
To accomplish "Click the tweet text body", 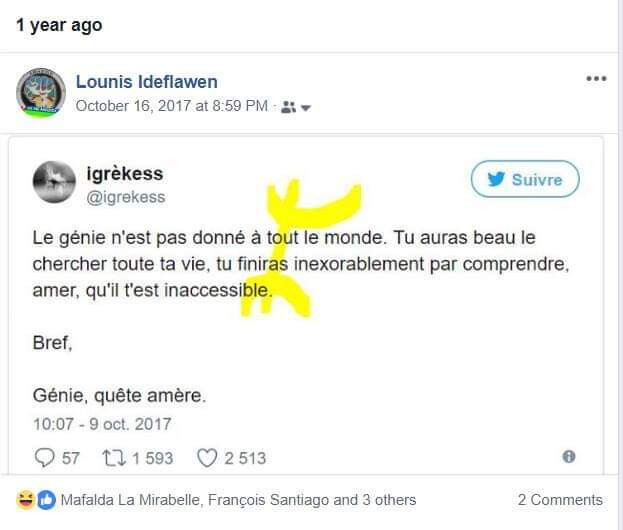I will [290, 266].
